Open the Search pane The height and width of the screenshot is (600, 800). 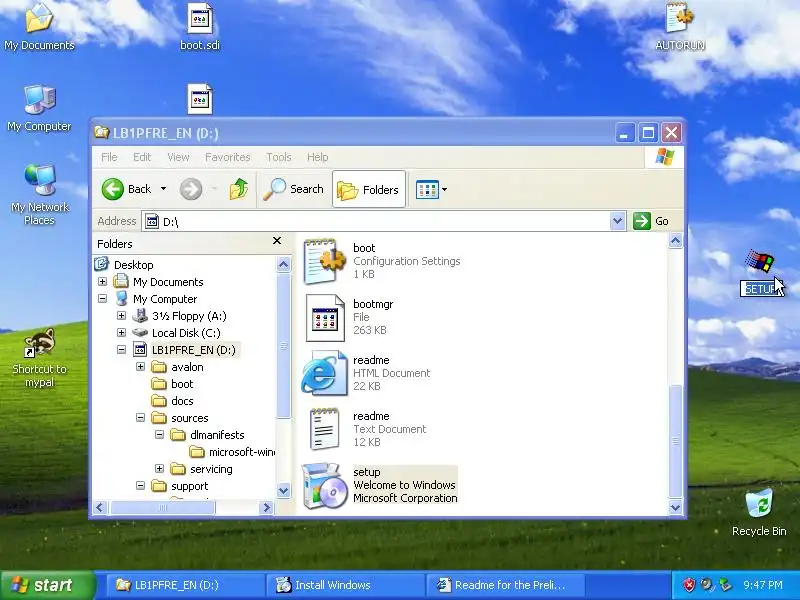pyautogui.click(x=293, y=189)
